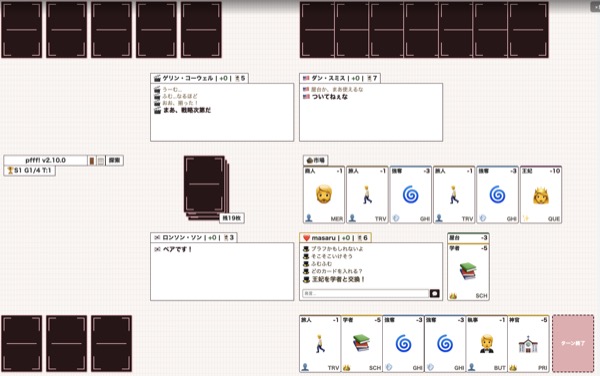Click the 探索 button near the version label
The image size is (600, 376).
[x=114, y=160]
